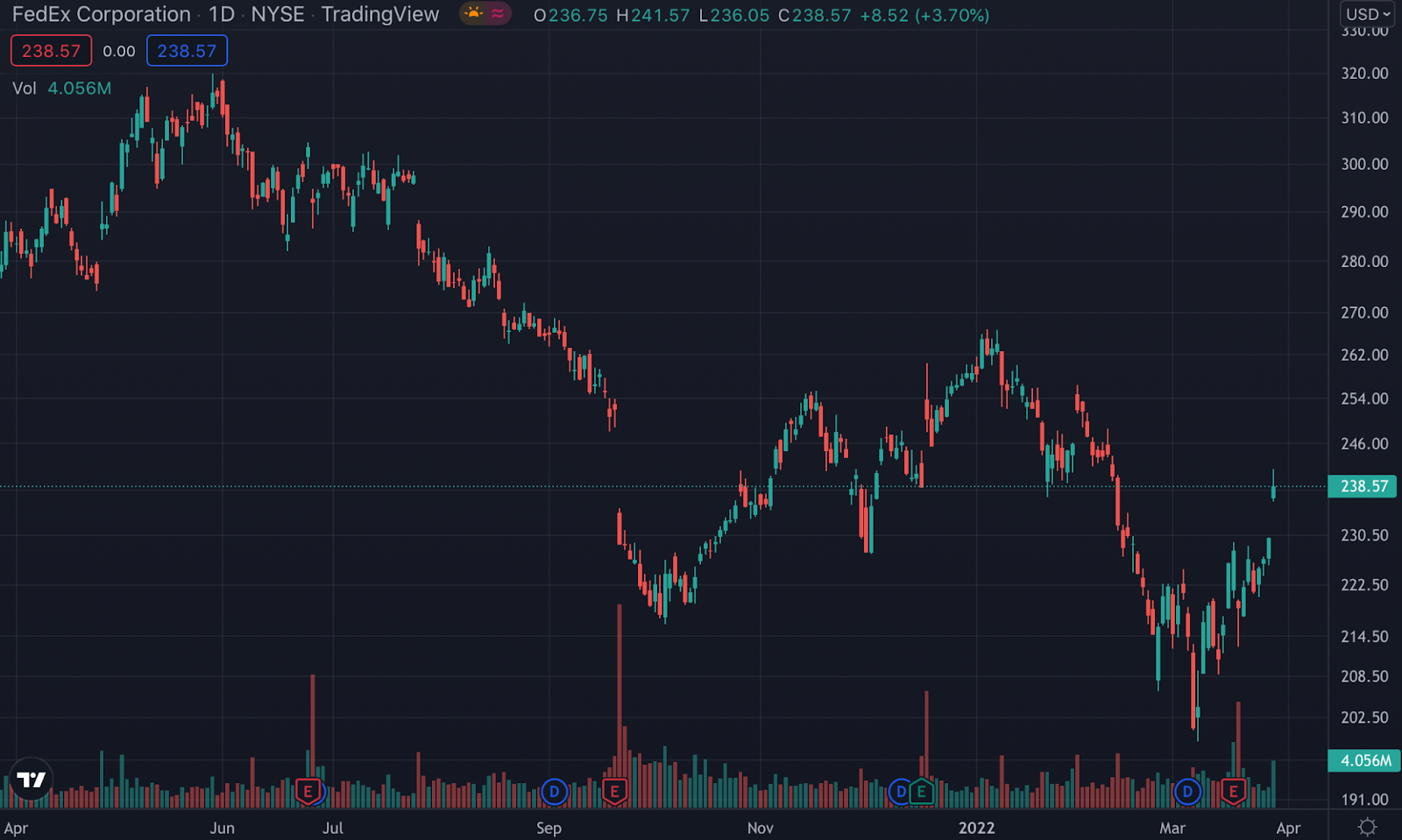Click the 300.00 price axis label
Image resolution: width=1402 pixels, height=840 pixels.
[1364, 164]
